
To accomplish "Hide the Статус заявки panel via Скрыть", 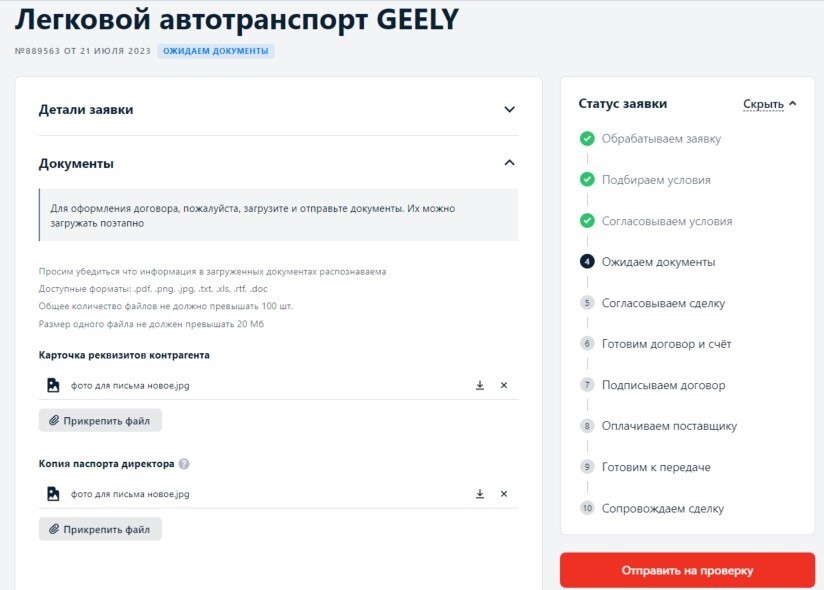I will coord(769,103).
